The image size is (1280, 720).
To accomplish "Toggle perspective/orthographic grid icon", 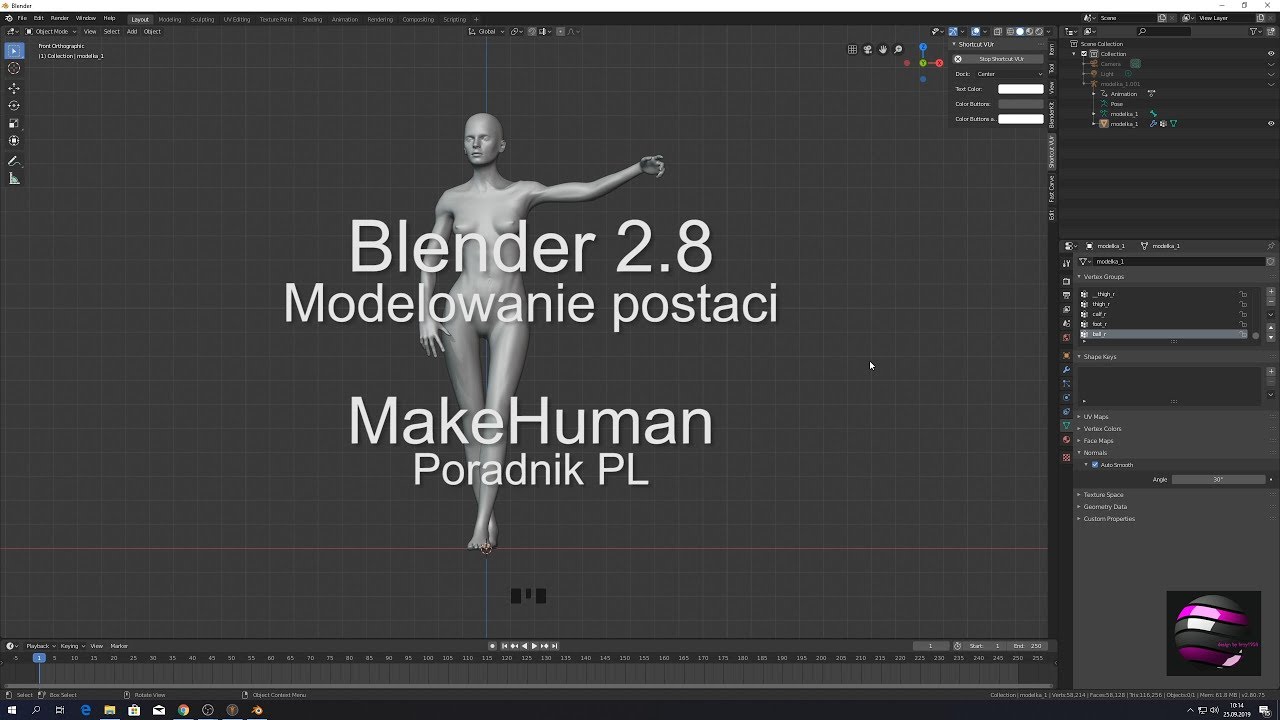I will pyautogui.click(x=852, y=49).
